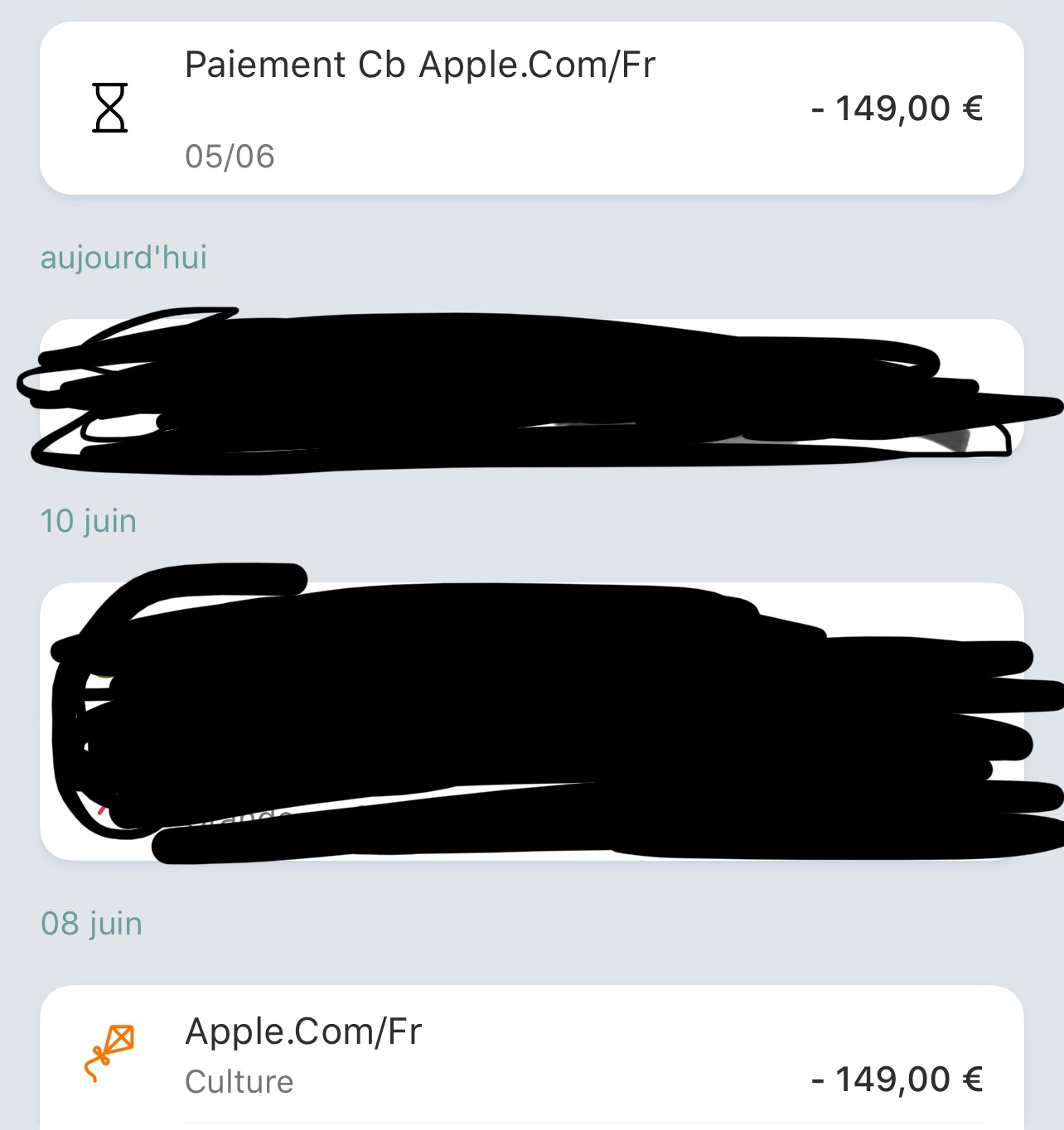Select the 05/06 date of pending payment
The image size is (1064, 1130).
click(x=230, y=157)
